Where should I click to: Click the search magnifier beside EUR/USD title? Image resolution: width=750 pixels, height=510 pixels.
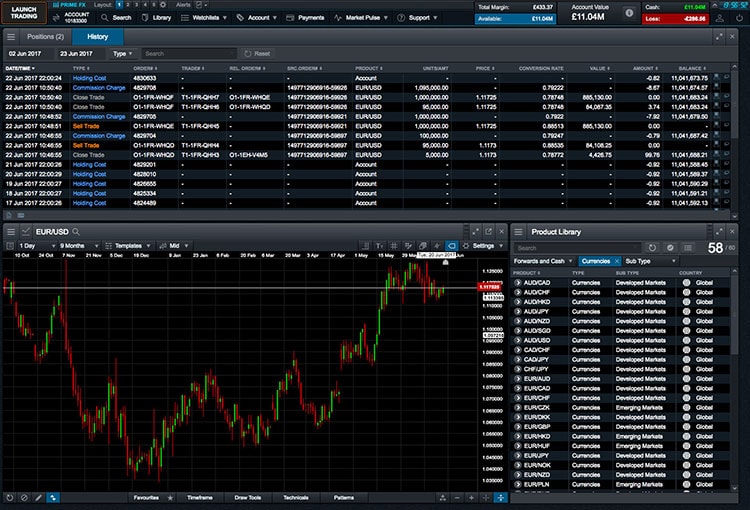[x=75, y=231]
